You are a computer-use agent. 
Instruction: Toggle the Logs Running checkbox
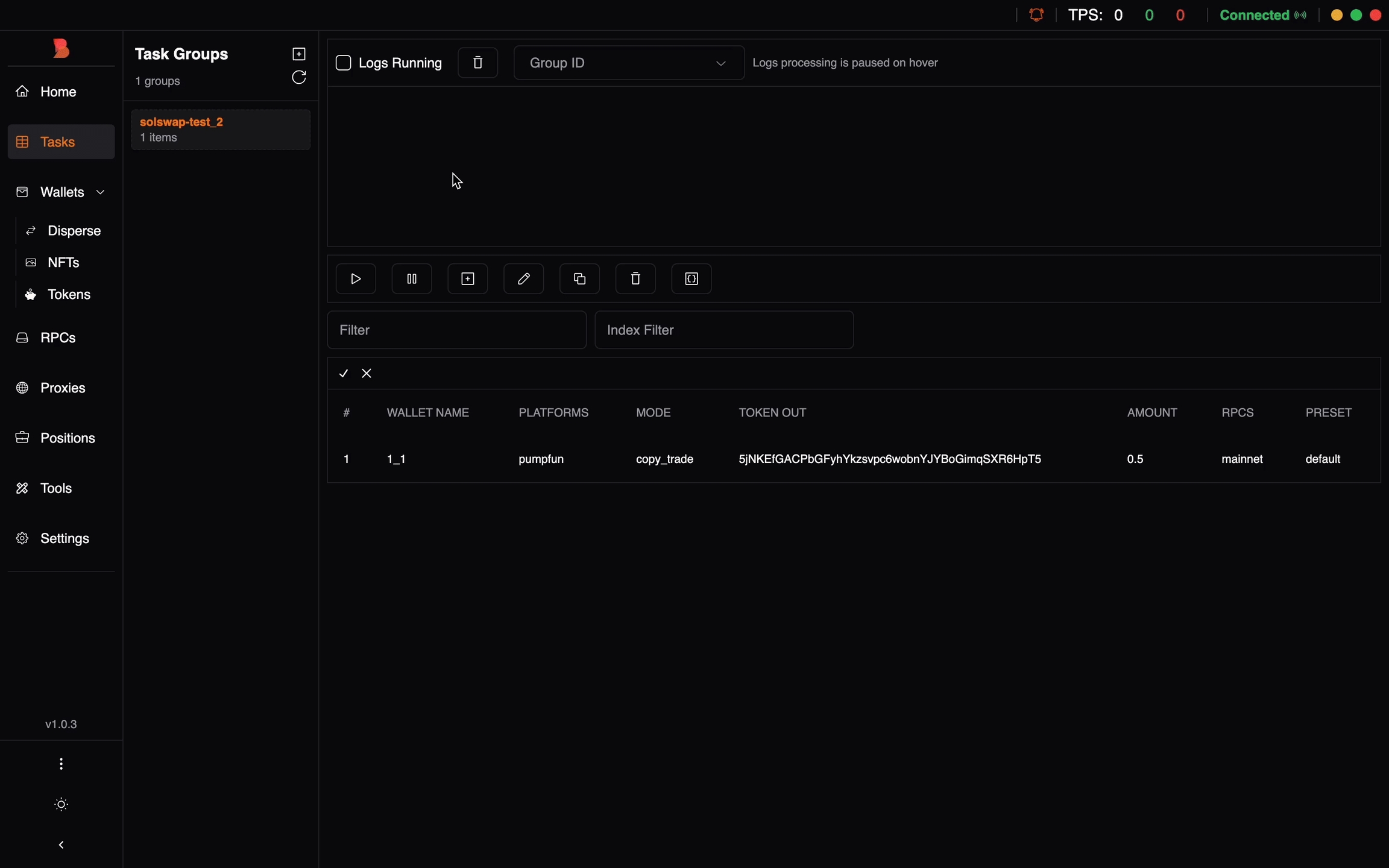coord(344,63)
